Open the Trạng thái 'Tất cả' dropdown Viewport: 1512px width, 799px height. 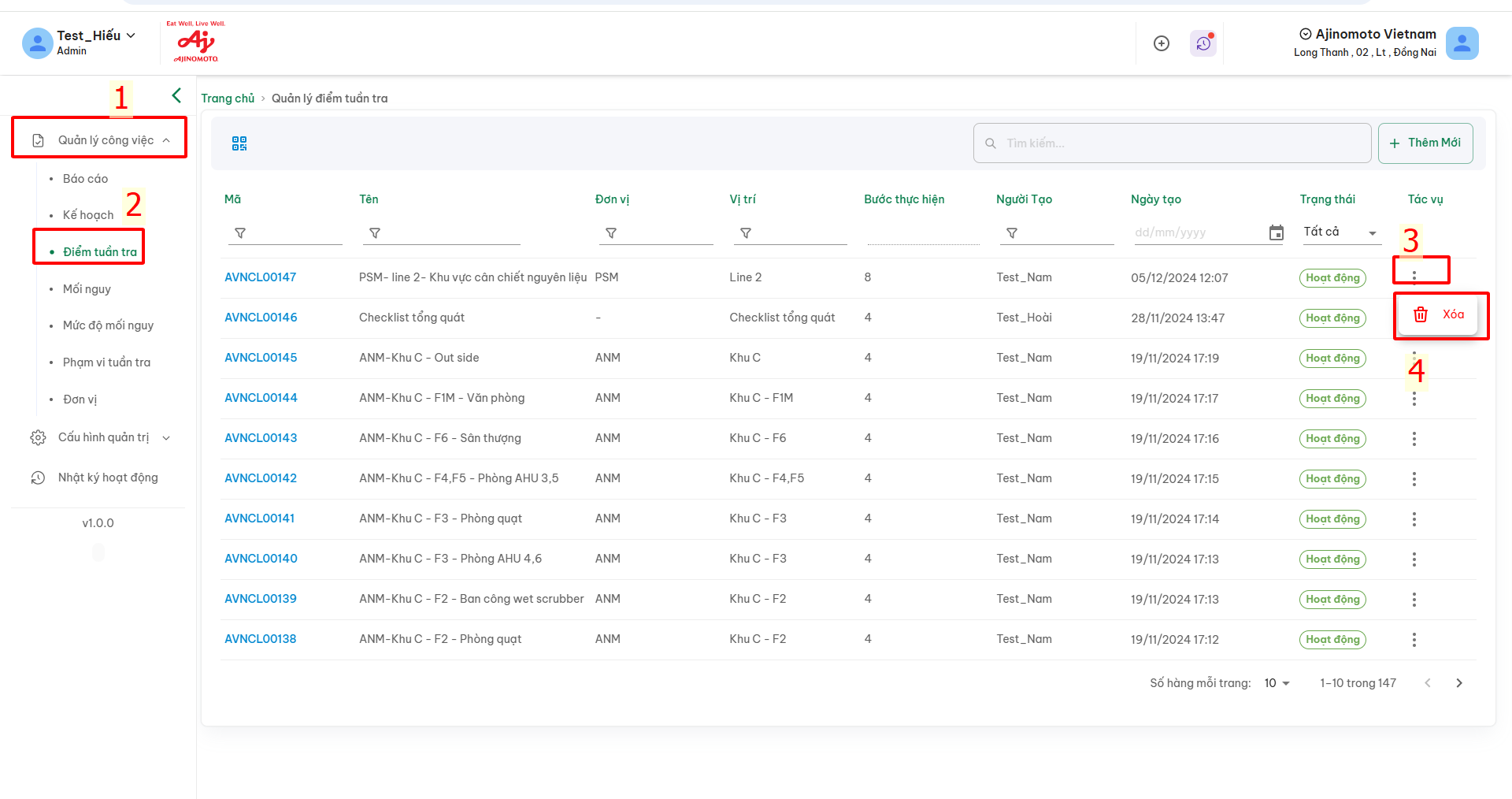click(1341, 232)
